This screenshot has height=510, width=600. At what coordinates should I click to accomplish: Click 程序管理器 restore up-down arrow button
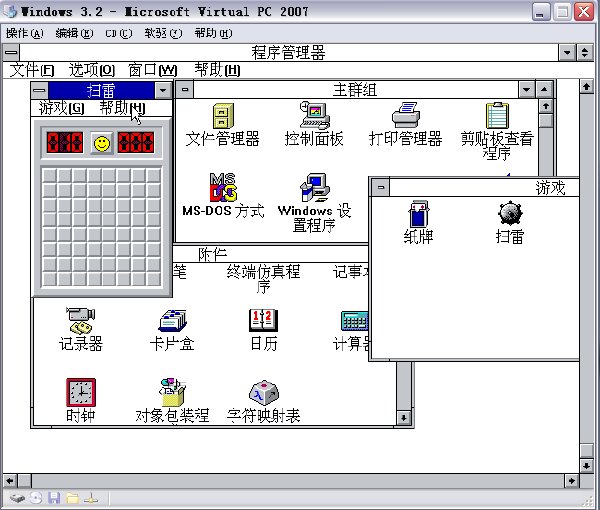(x=585, y=52)
